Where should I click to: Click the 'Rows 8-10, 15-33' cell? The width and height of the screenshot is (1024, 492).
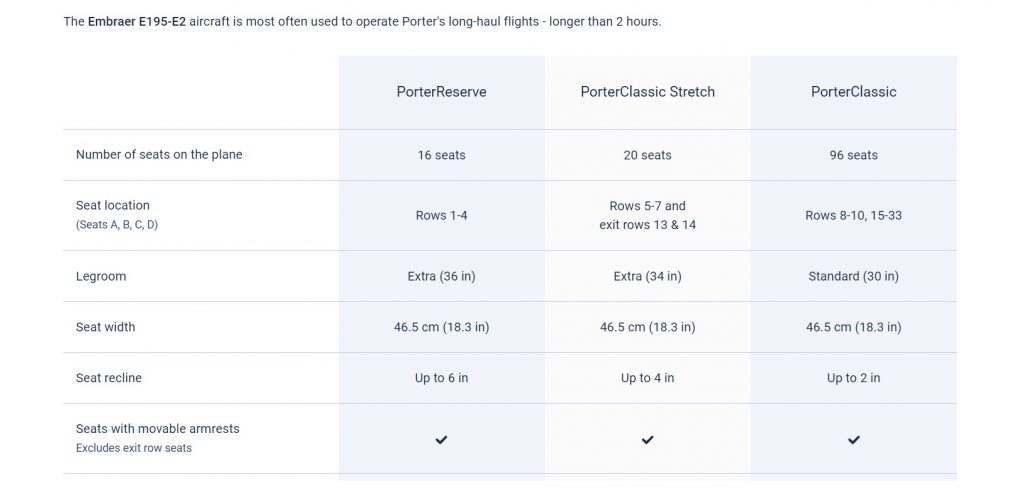853,215
